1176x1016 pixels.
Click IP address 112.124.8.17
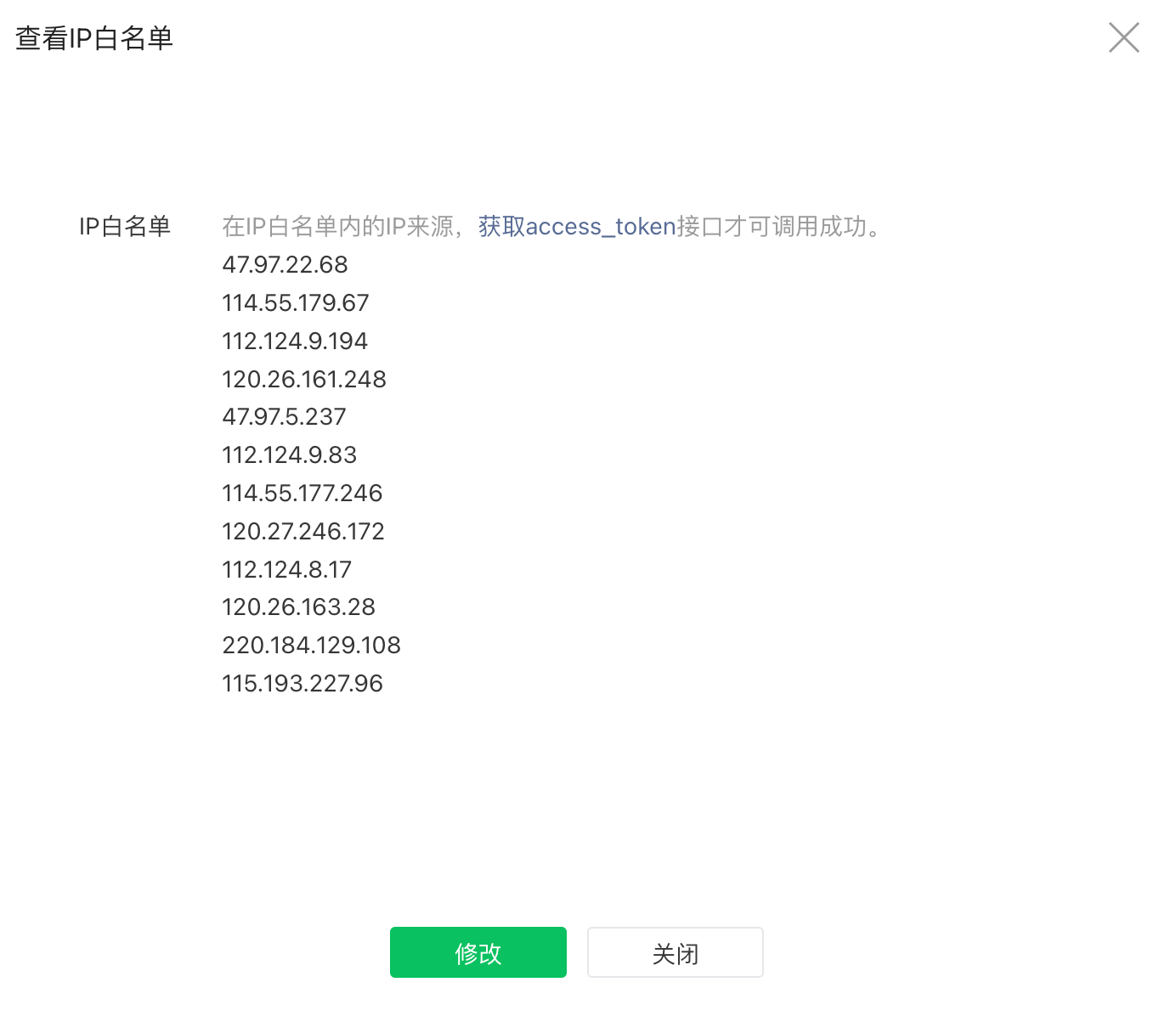click(287, 570)
